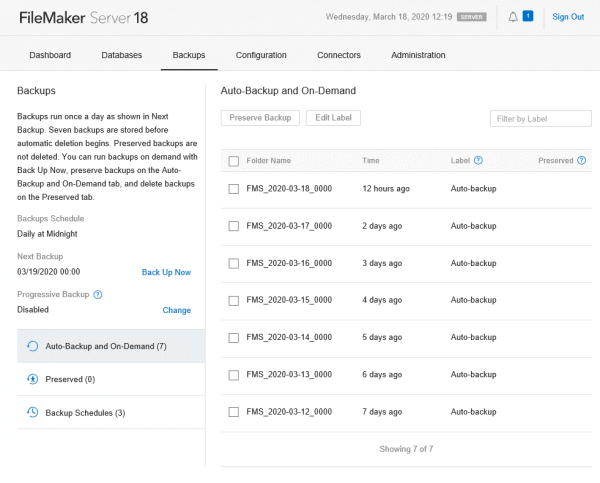
Task: Select the Backups tab
Action: (x=189, y=55)
